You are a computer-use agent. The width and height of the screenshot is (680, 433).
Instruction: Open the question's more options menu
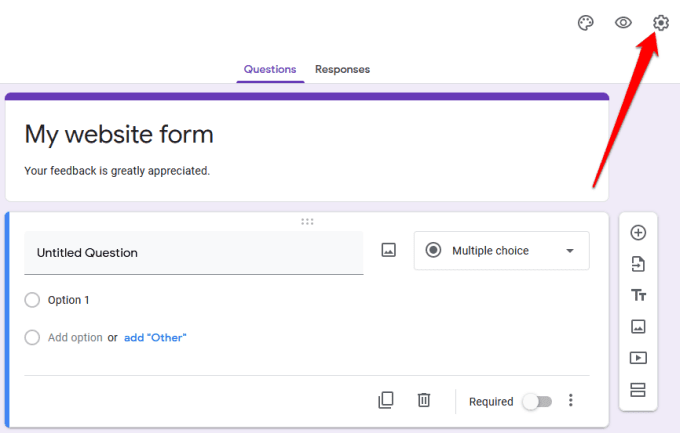(571, 400)
